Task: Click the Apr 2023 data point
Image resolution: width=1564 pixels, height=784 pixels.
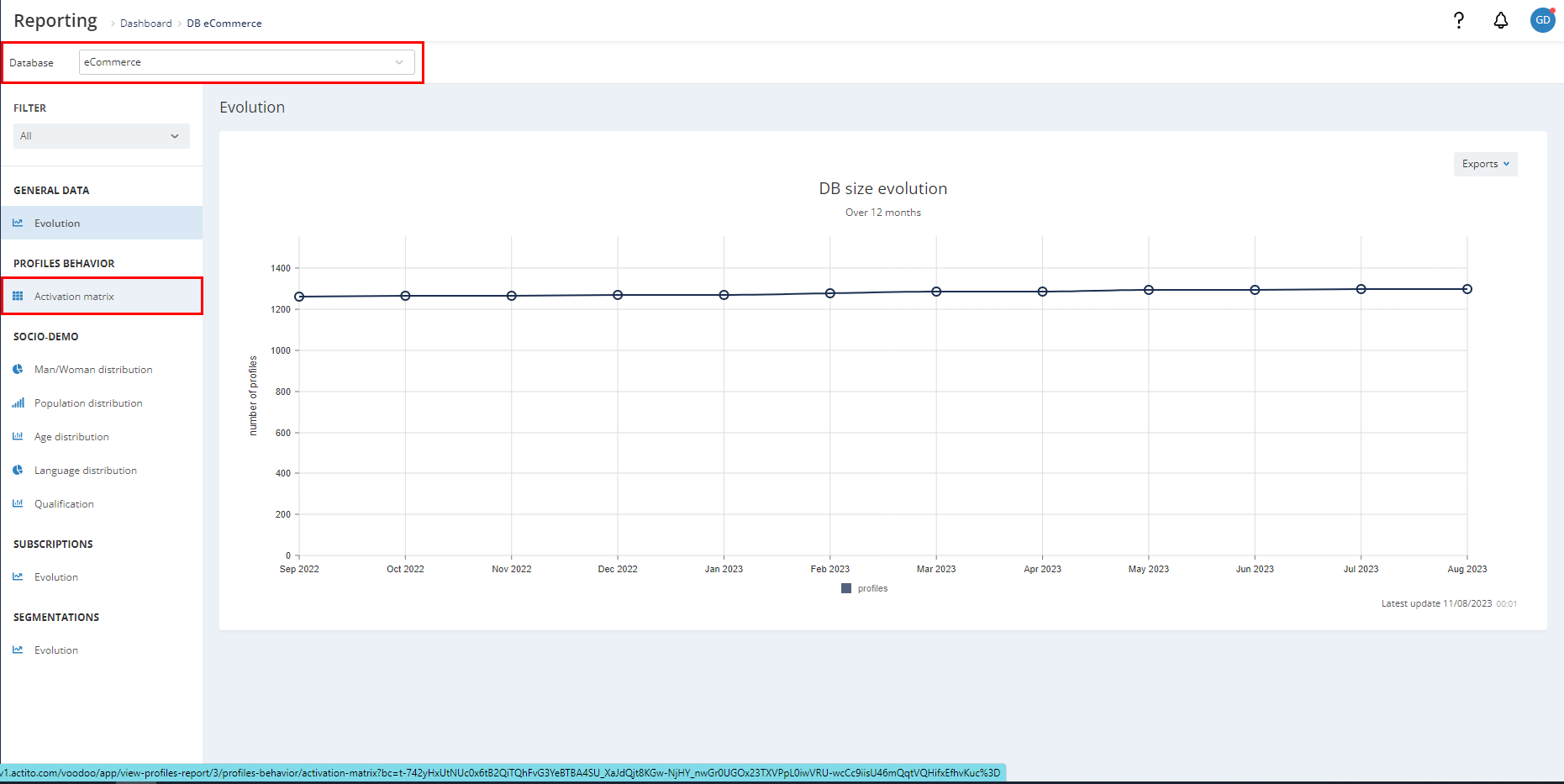Action: (1042, 292)
